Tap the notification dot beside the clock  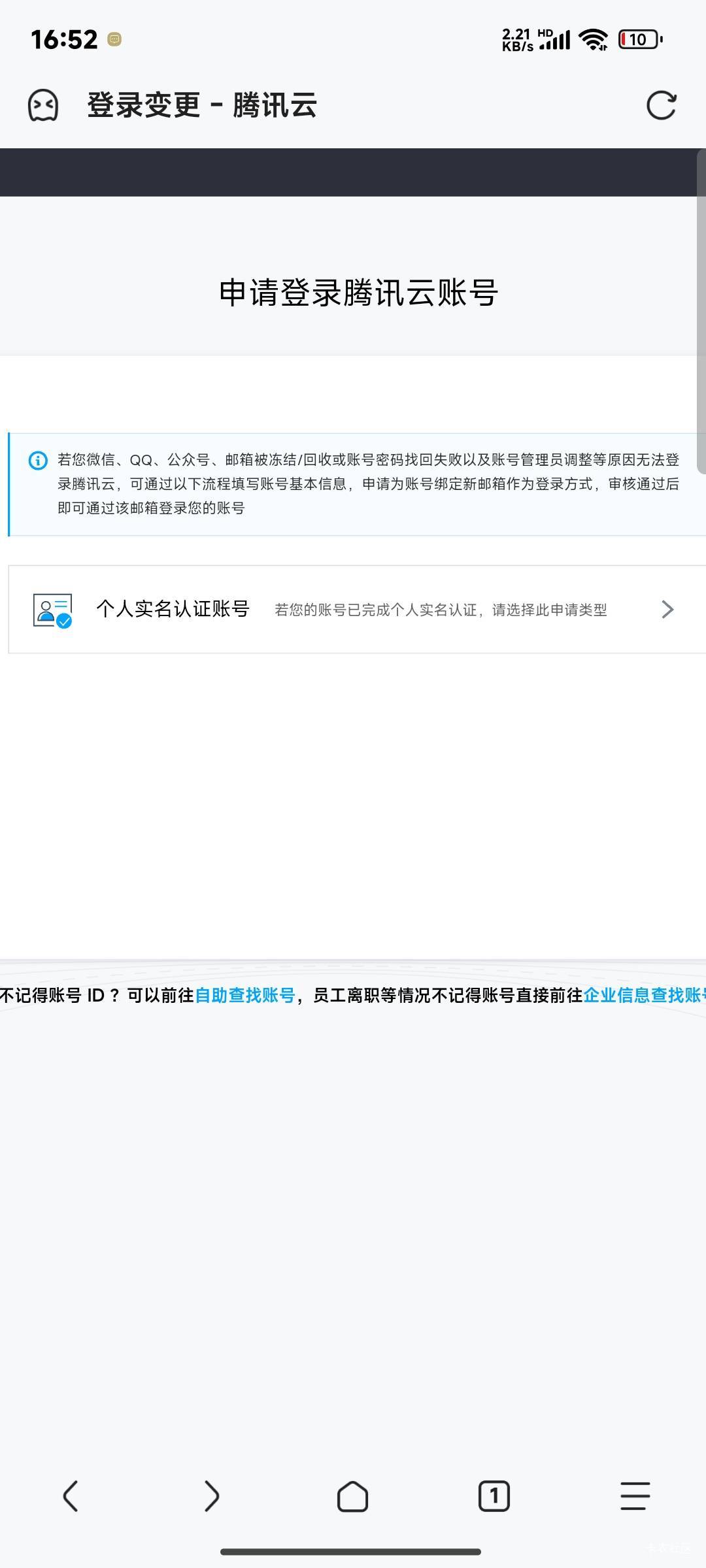[x=114, y=40]
